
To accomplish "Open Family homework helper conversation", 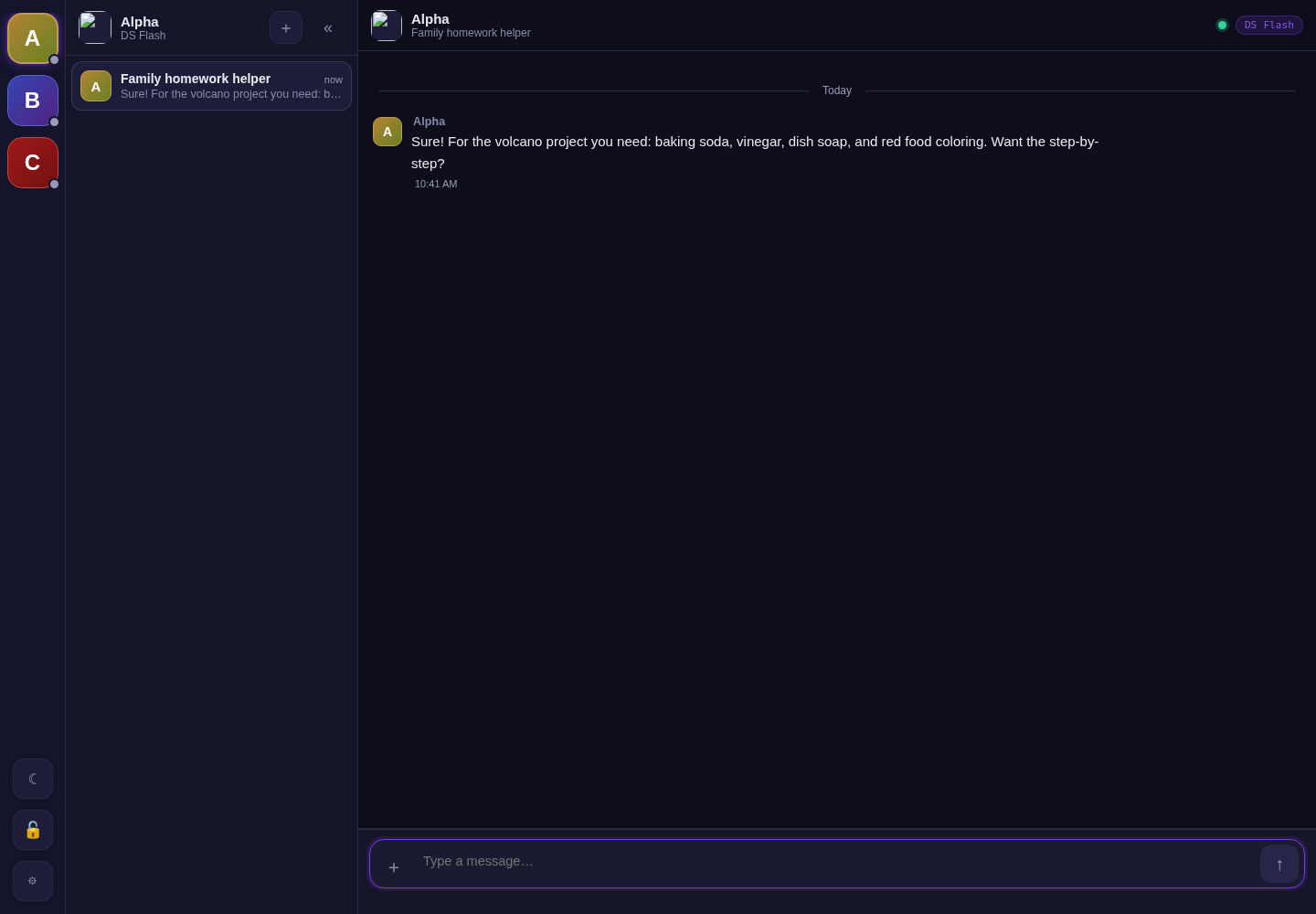I will click(x=211, y=86).
